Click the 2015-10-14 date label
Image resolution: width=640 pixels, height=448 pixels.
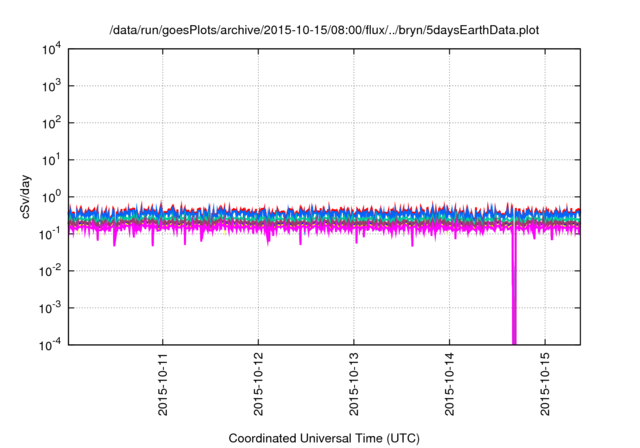click(x=449, y=384)
